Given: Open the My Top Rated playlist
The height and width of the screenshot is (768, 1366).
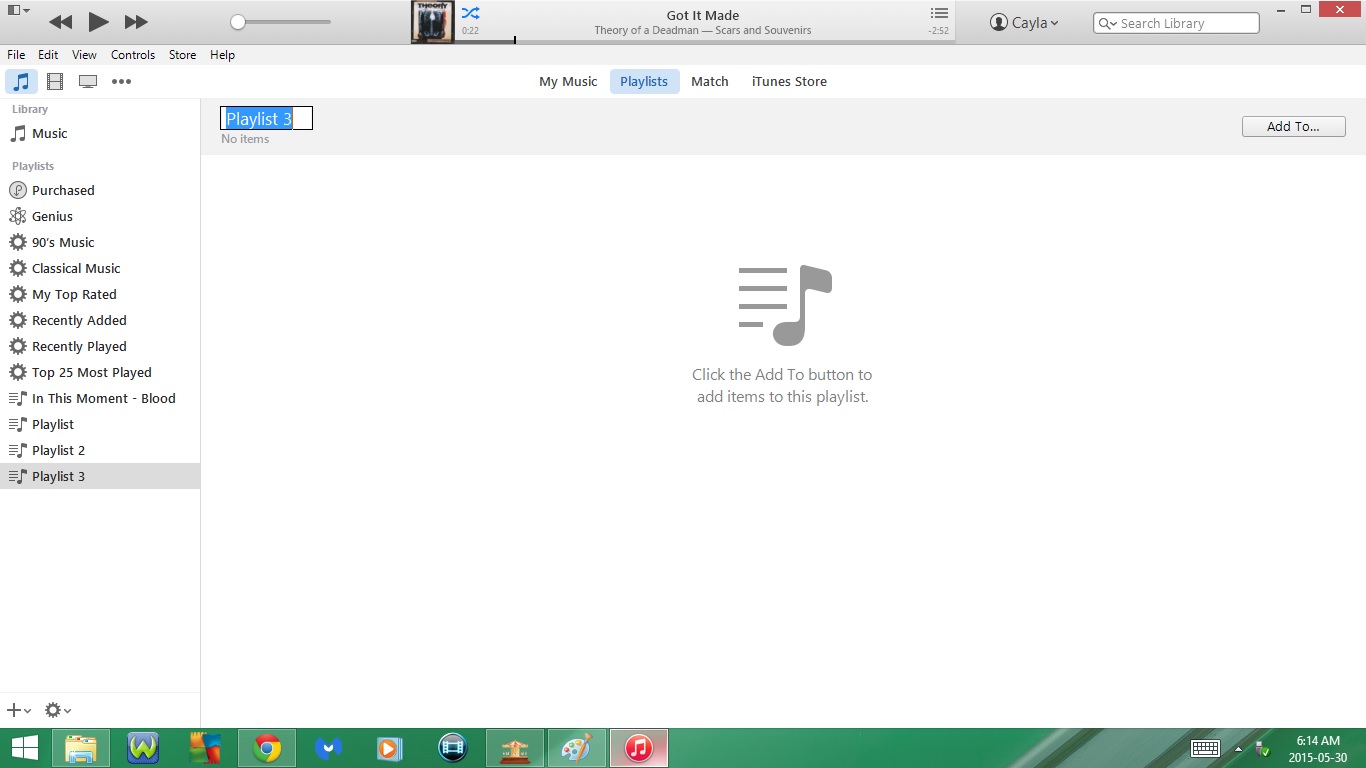Looking at the screenshot, I should pyautogui.click(x=100, y=294).
